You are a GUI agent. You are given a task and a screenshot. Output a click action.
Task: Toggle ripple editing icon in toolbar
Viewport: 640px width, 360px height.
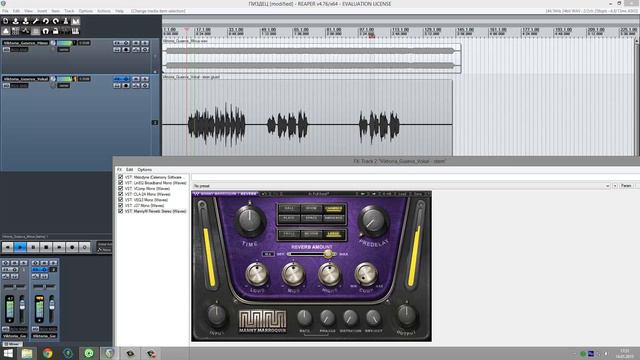pos(16,31)
